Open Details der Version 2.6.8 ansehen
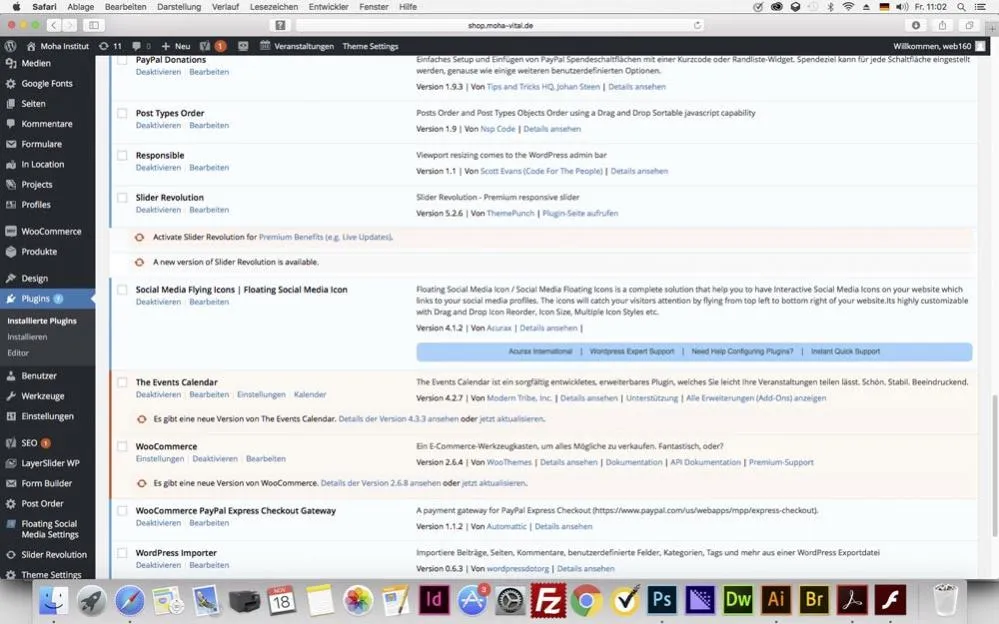Image resolution: width=999 pixels, height=624 pixels. [380, 483]
